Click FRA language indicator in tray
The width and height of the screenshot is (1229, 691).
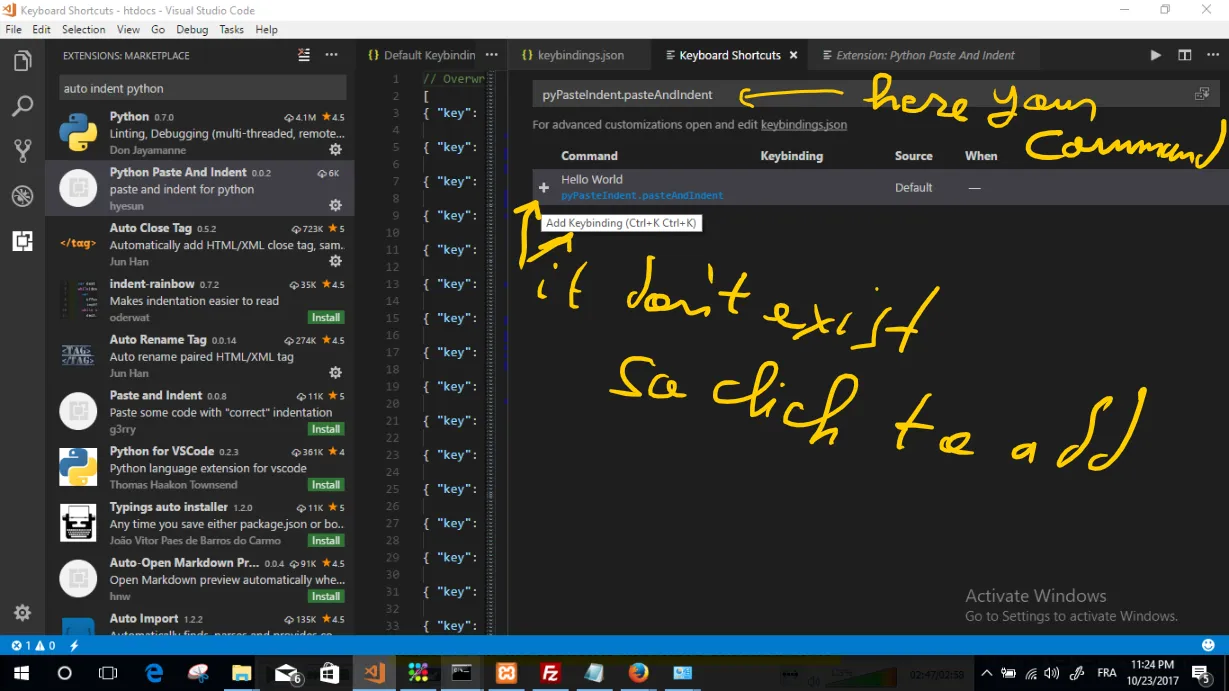[x=1106, y=673]
